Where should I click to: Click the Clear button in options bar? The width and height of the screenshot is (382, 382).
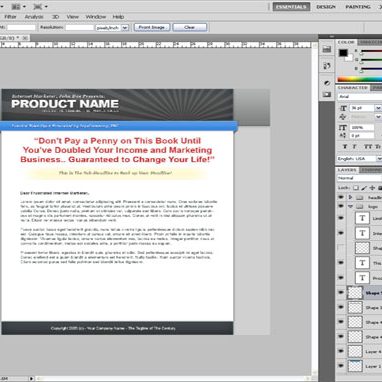(x=189, y=27)
